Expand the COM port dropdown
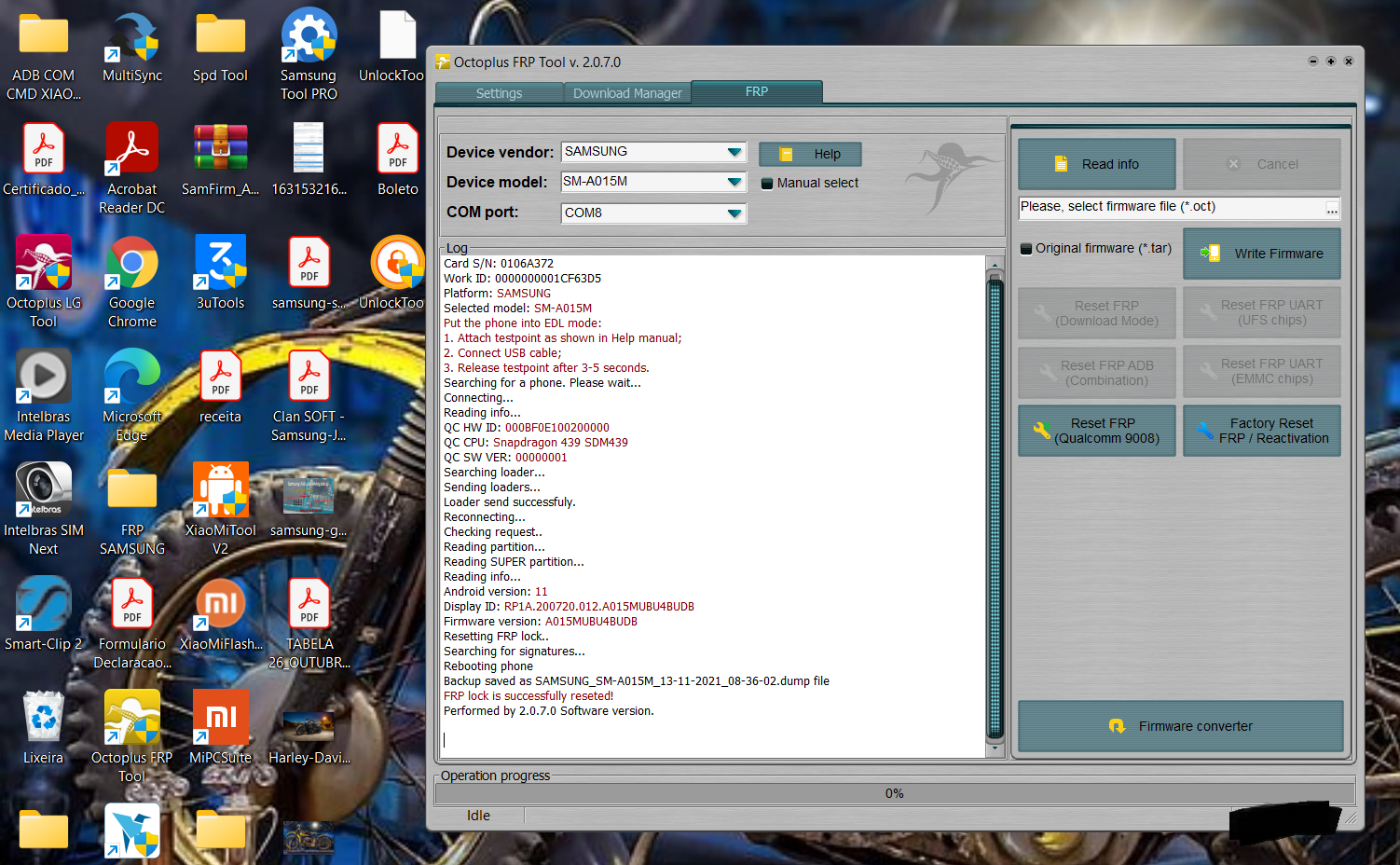 click(x=734, y=213)
